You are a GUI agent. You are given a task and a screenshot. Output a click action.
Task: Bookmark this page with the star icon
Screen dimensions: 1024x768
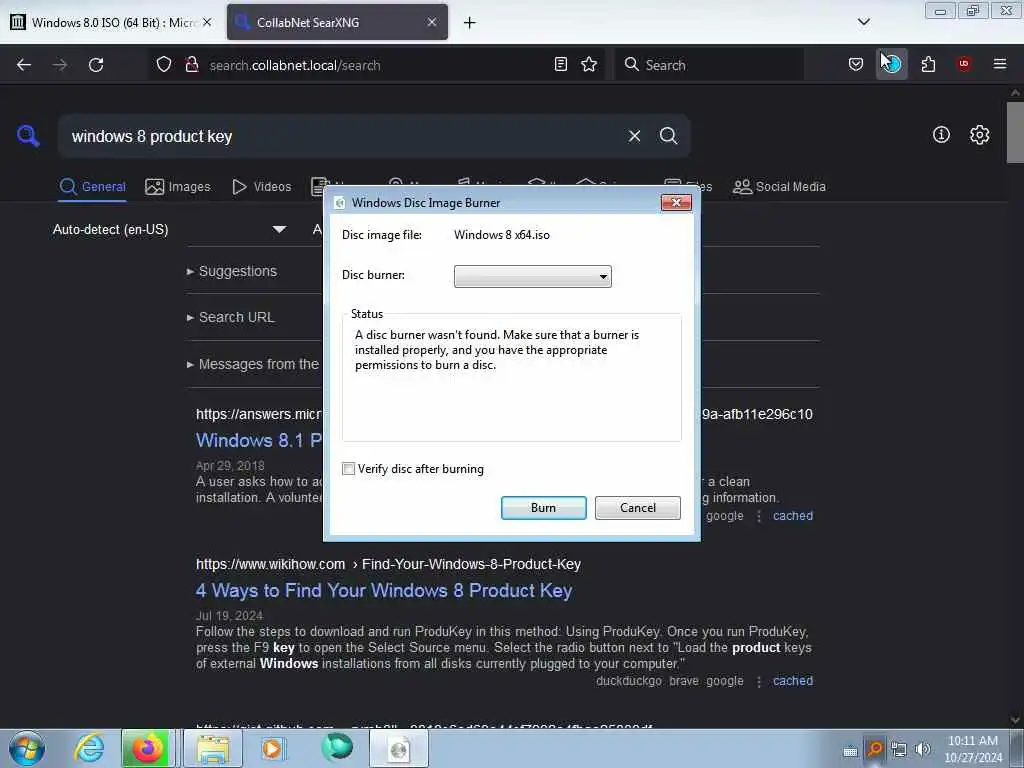tap(589, 65)
